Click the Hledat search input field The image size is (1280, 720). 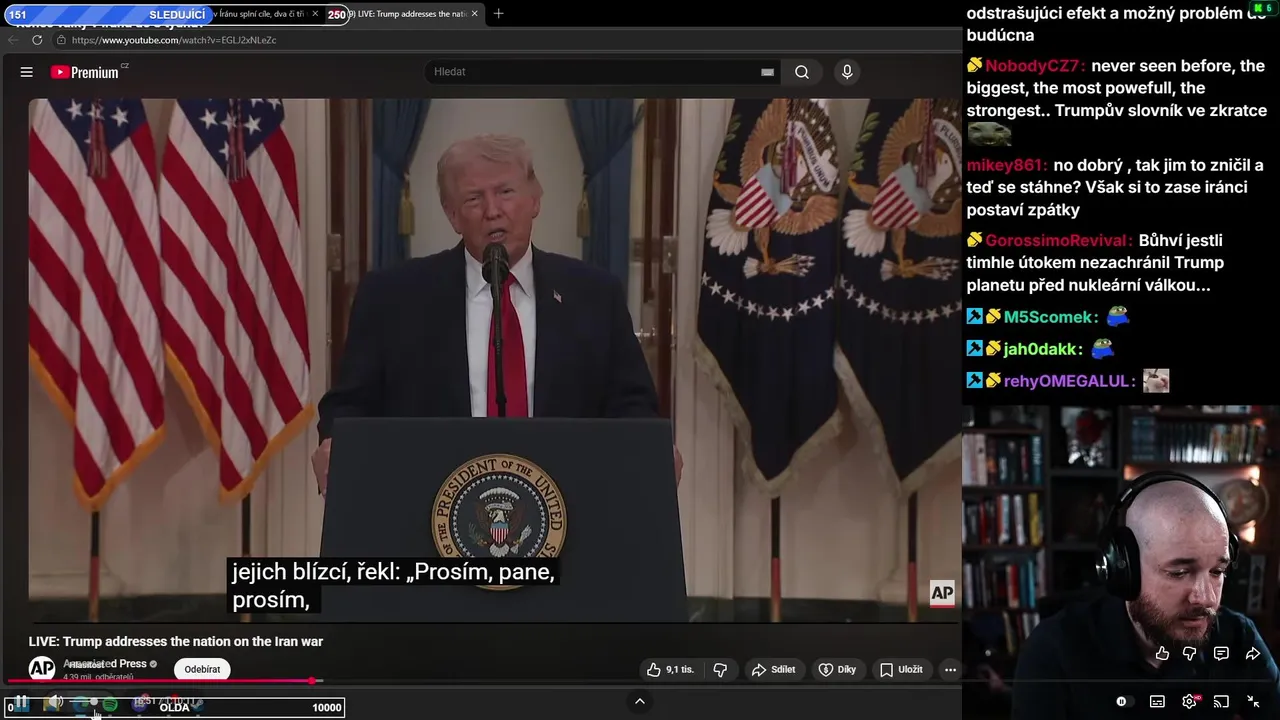[x=595, y=72]
